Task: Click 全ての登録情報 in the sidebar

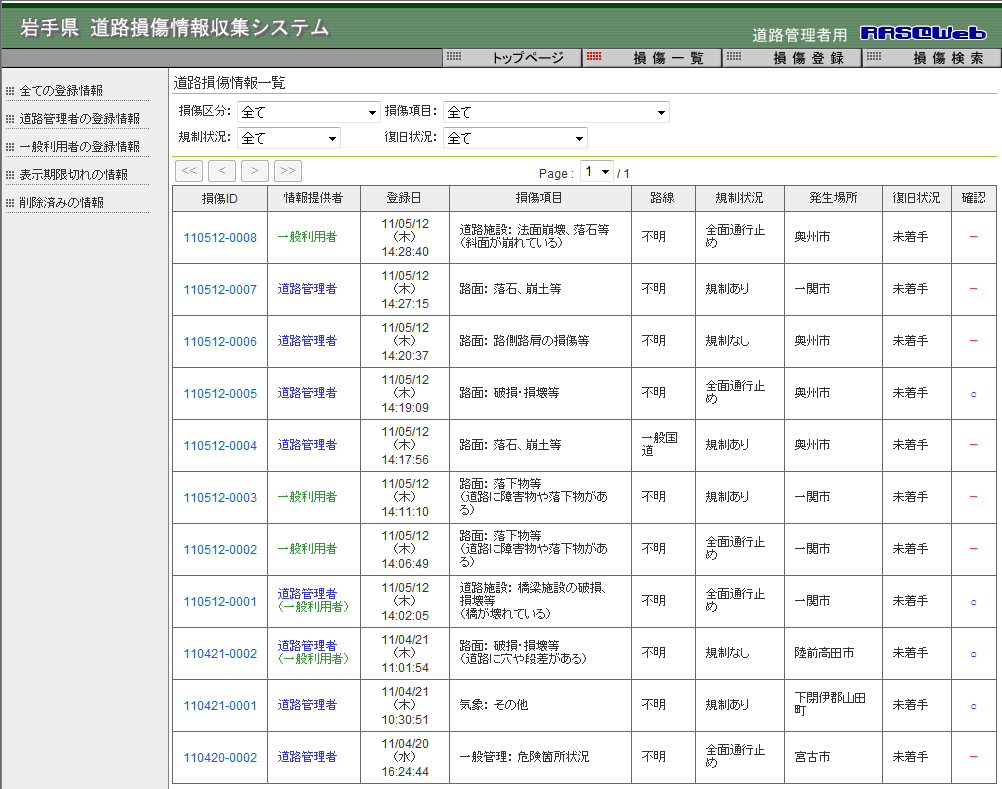Action: coord(61,91)
